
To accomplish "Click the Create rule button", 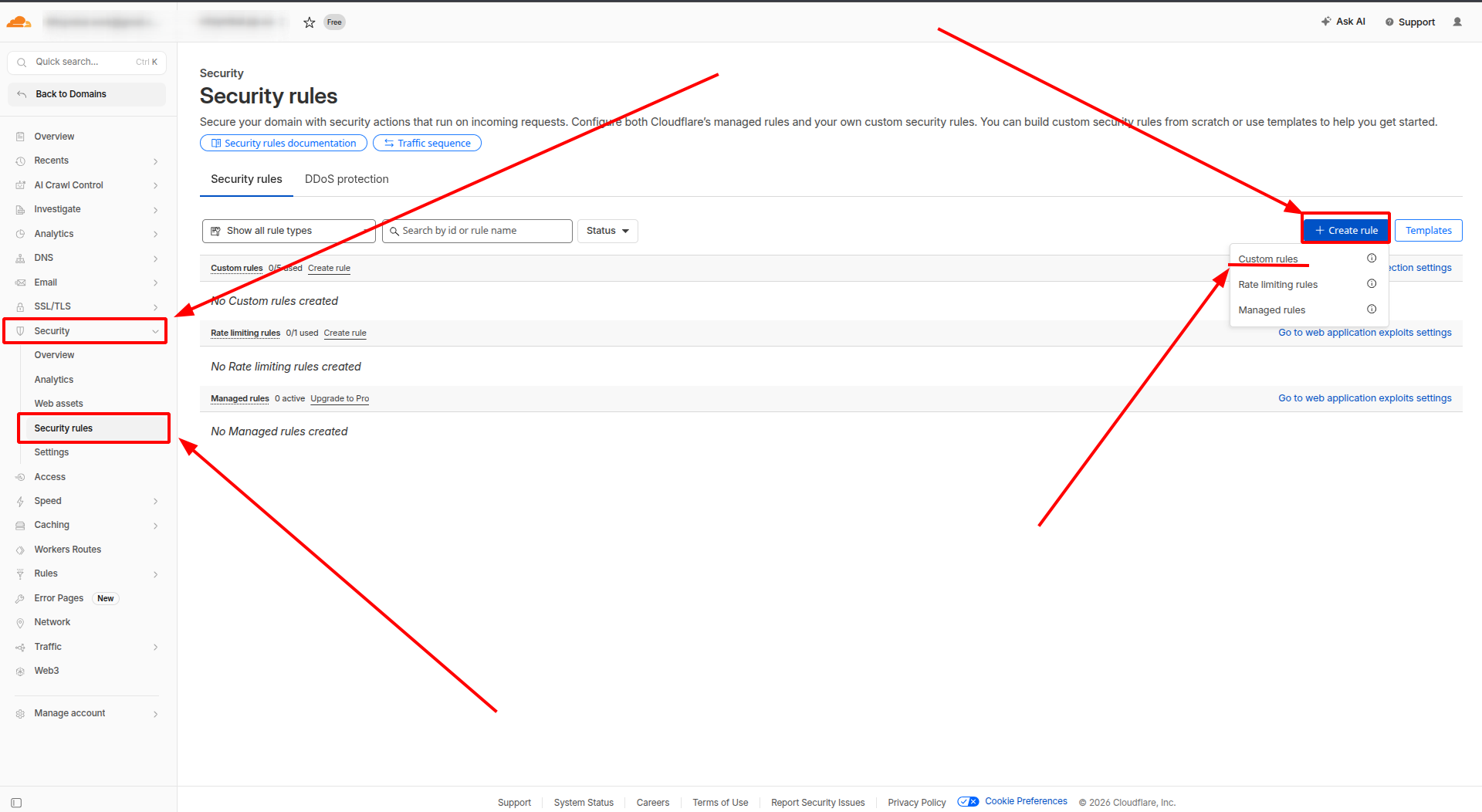I will [1346, 230].
